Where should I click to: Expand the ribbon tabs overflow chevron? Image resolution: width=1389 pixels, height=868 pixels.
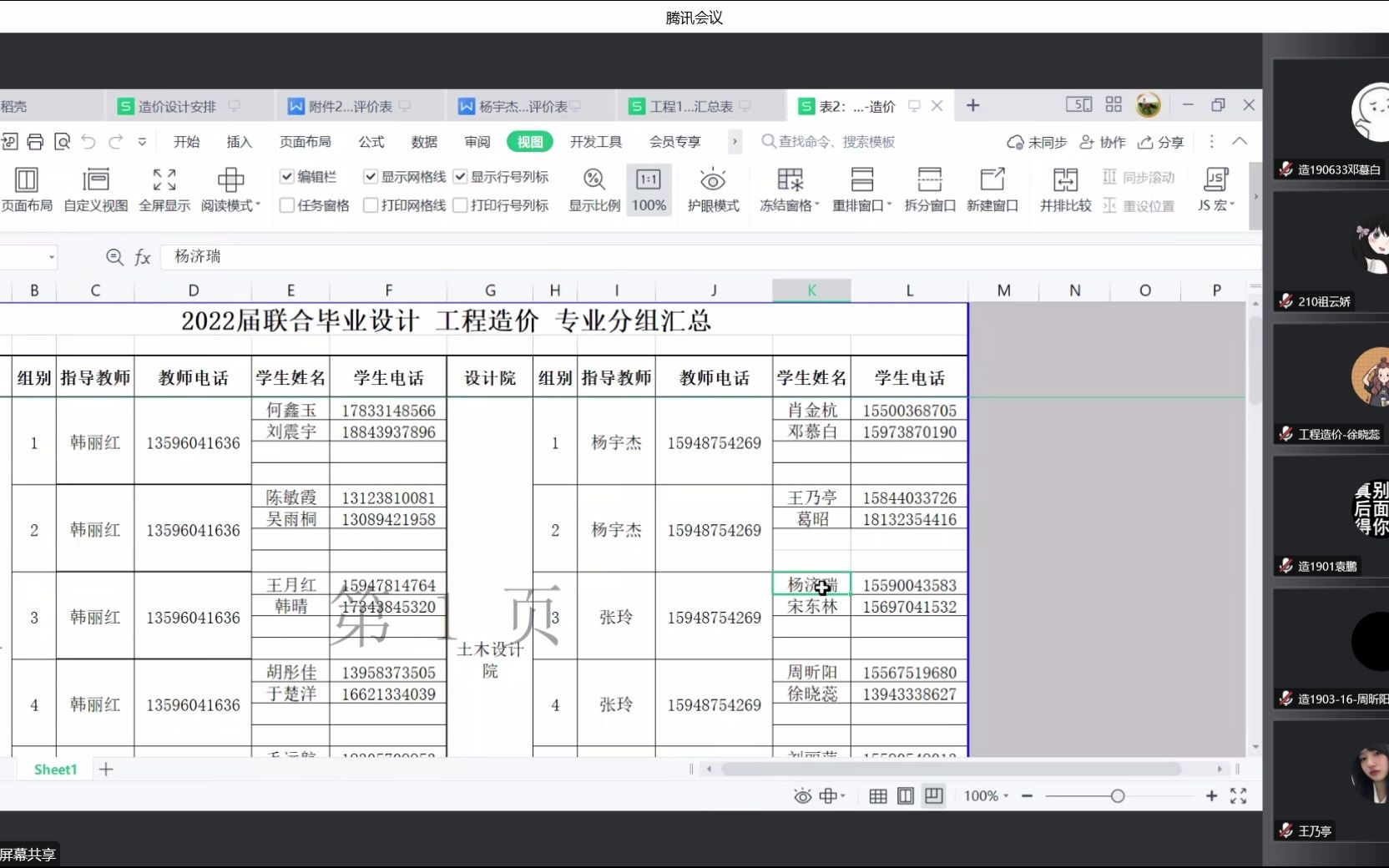point(735,142)
